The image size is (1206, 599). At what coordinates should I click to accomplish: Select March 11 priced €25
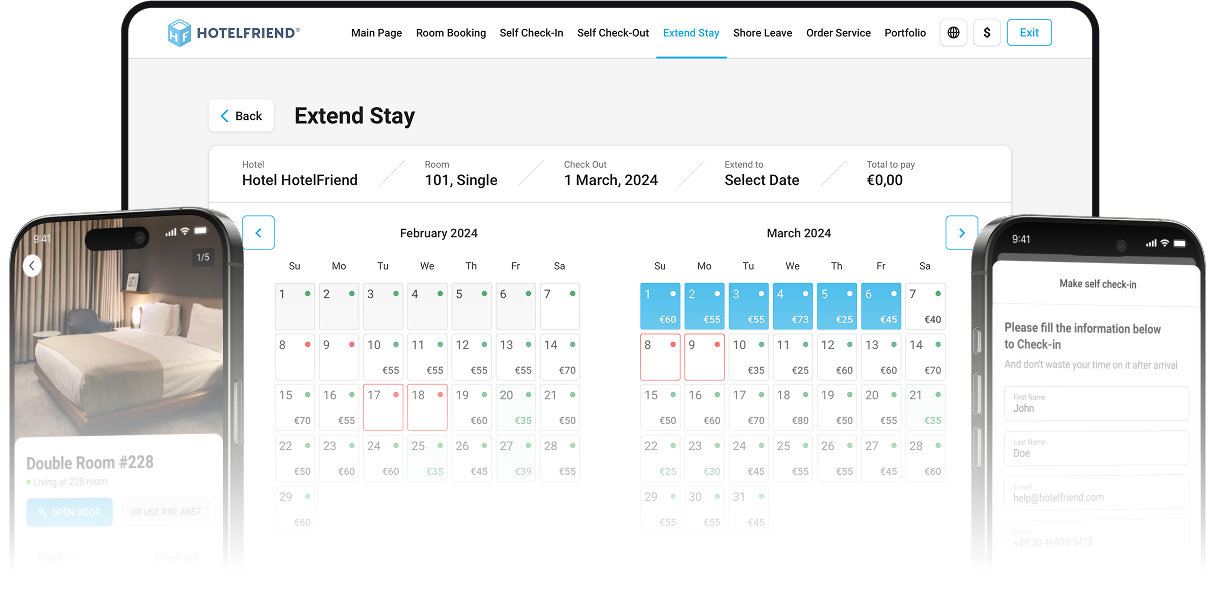792,357
